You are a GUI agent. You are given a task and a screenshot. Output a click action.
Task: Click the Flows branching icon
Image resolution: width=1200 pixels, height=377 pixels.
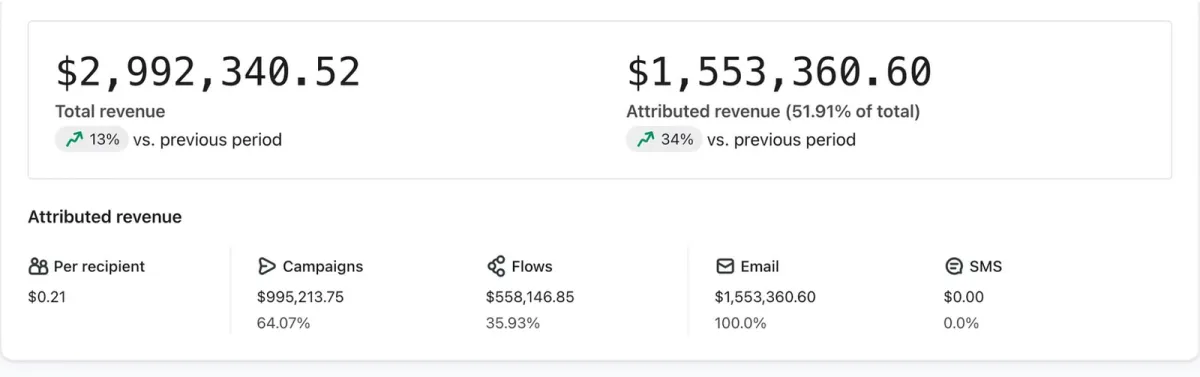tap(495, 266)
